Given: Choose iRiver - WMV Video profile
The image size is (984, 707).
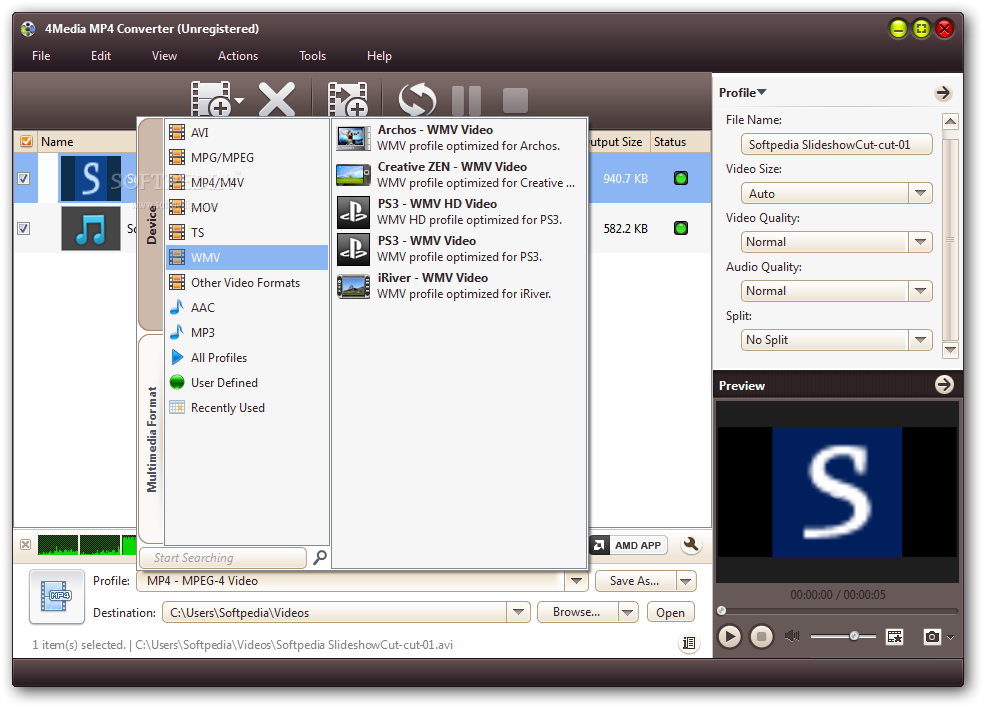Looking at the screenshot, I should pyautogui.click(x=459, y=285).
